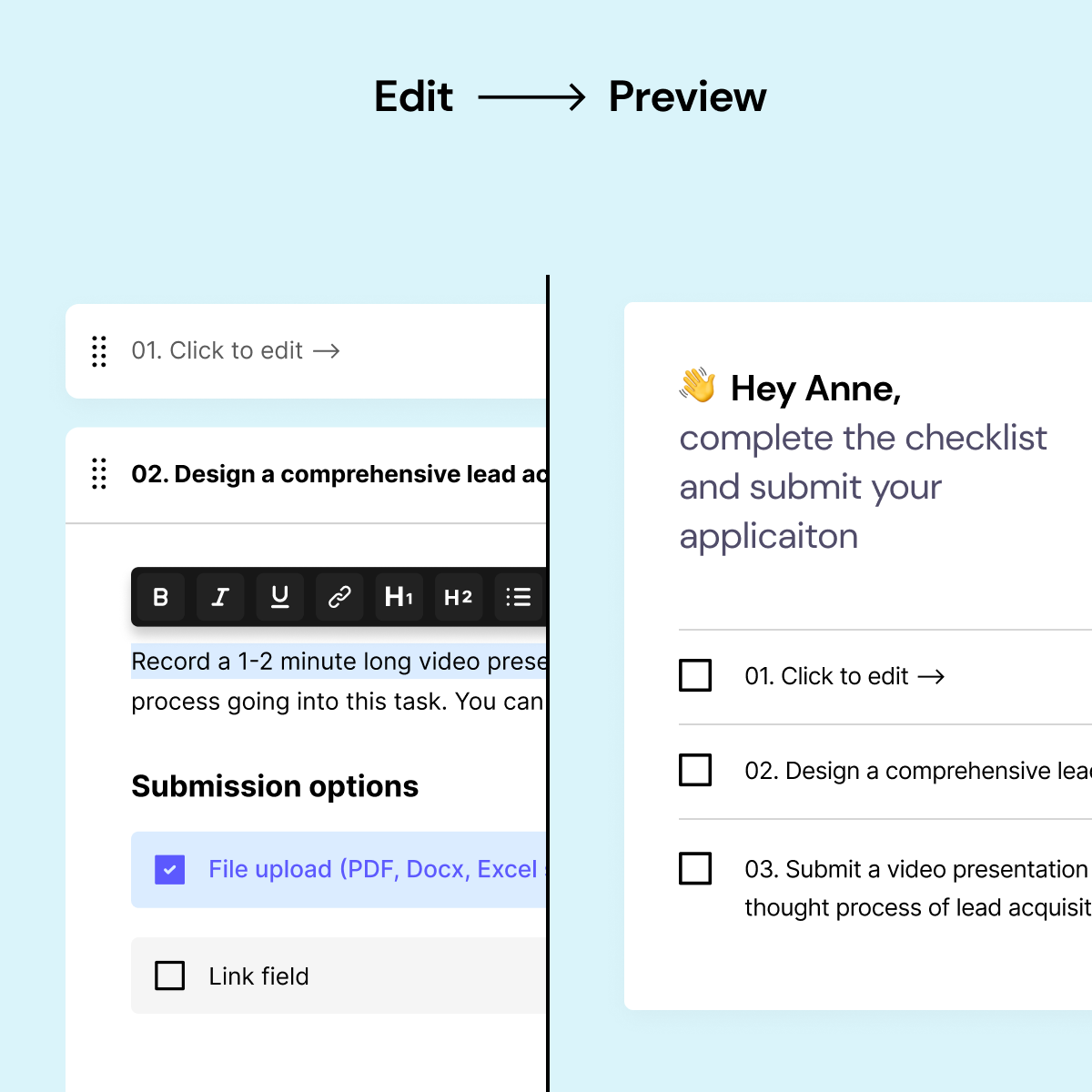
Task: Switch to Preview mode
Action: tap(689, 96)
